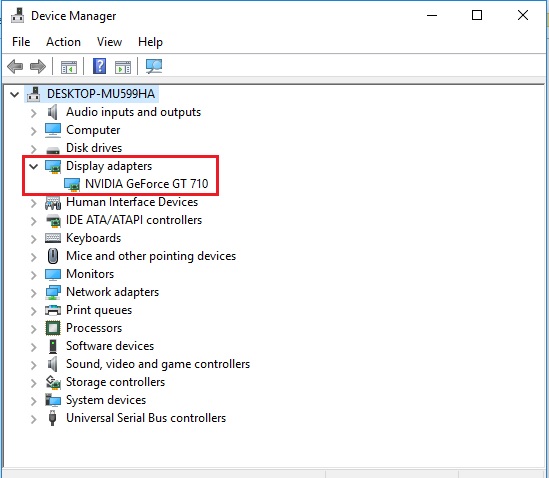Select the DESKTOP-MU599HA root node

coord(101,94)
